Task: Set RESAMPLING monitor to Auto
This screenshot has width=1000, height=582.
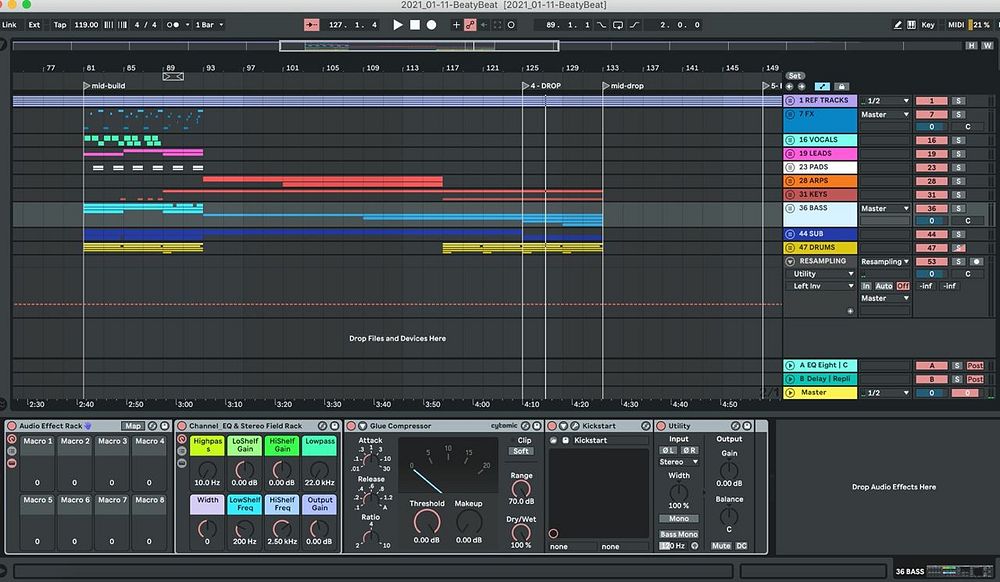Action: coord(884,286)
